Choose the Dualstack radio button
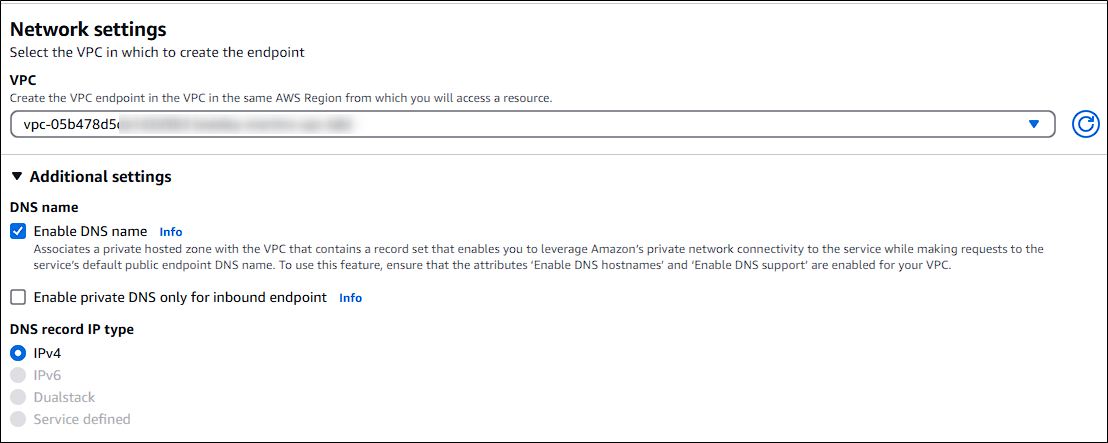The height and width of the screenshot is (443, 1108). pyautogui.click(x=18, y=397)
